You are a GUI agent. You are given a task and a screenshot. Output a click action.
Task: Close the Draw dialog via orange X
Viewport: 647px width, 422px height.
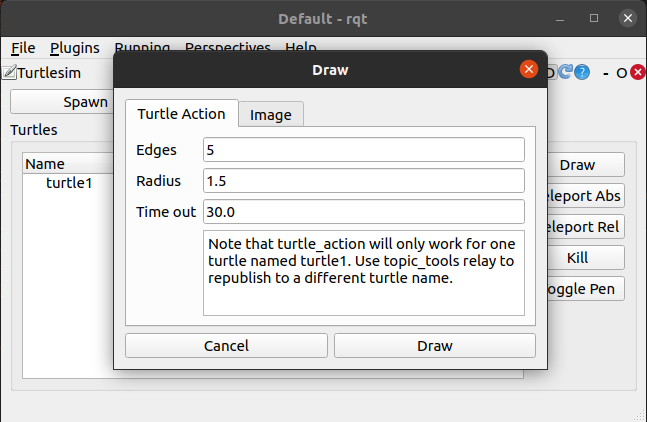coord(529,69)
